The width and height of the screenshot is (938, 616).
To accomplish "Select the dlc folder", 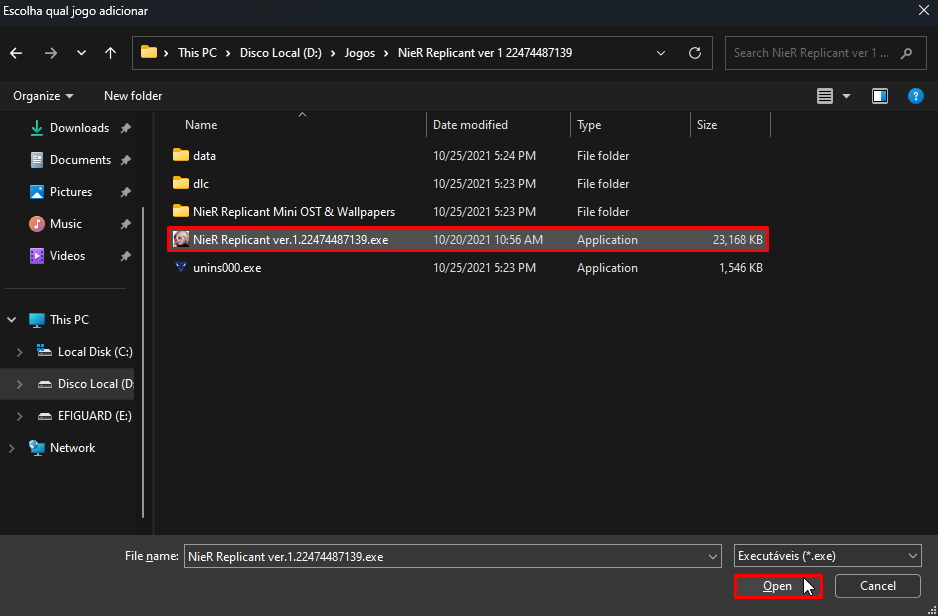I will point(200,184).
